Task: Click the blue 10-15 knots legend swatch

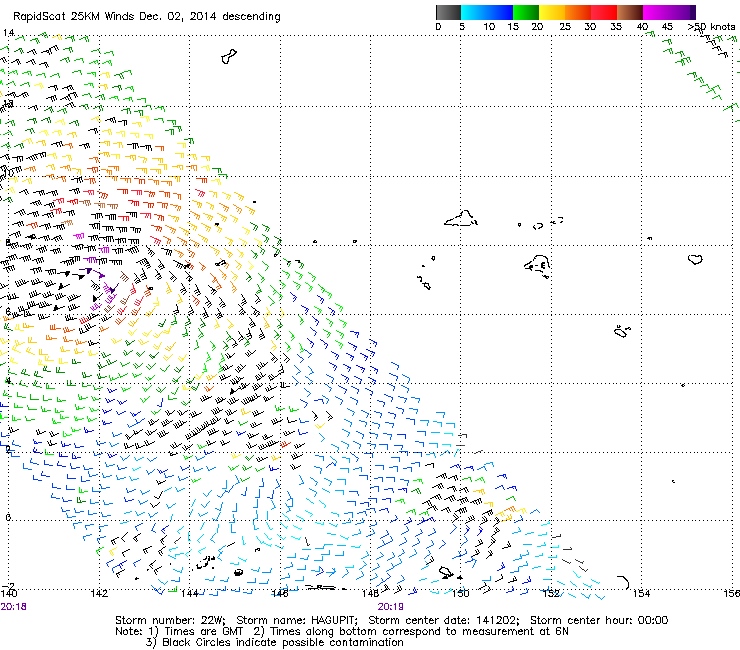Action: click(500, 12)
